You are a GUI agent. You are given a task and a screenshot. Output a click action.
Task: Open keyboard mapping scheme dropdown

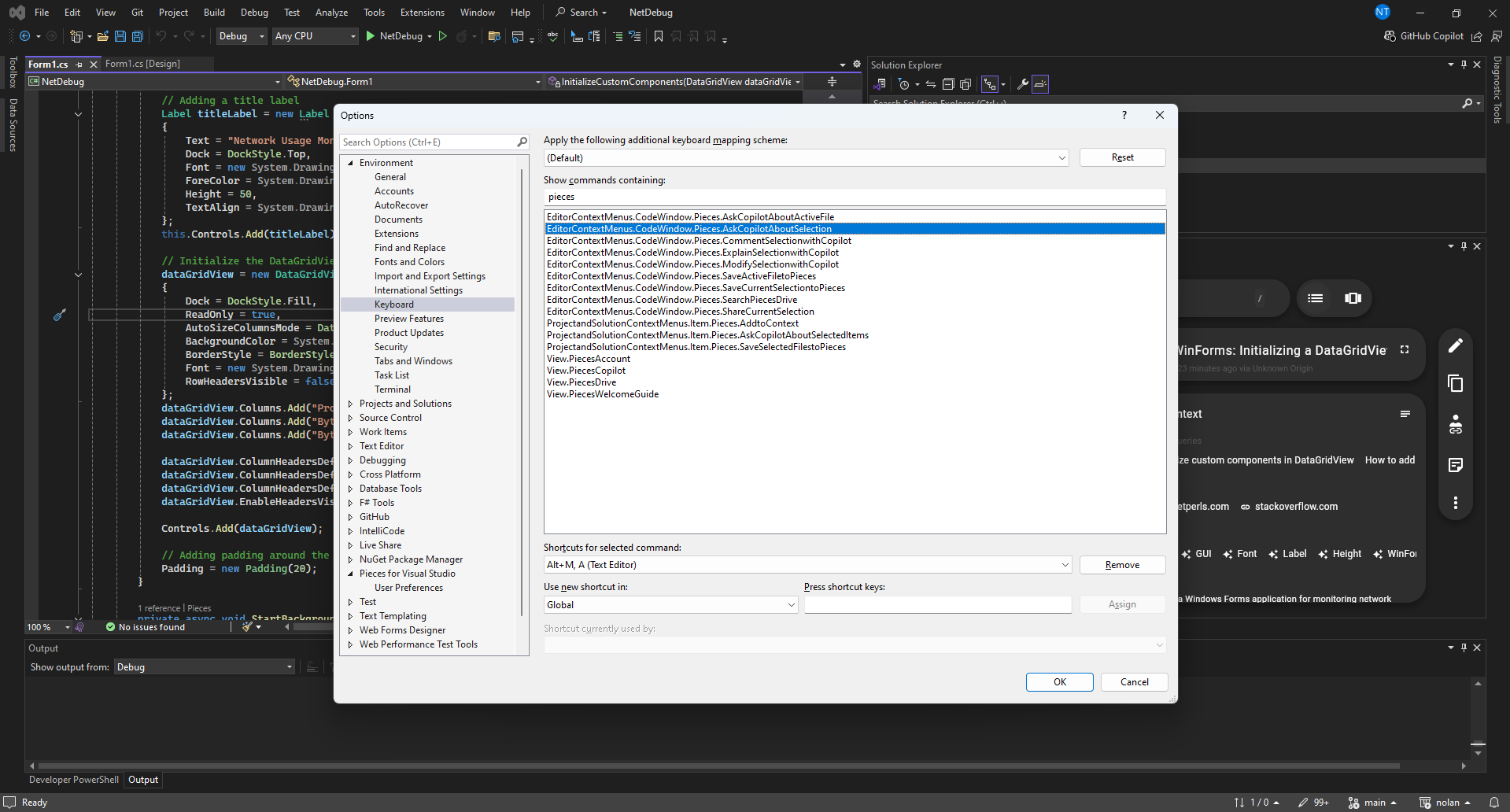(x=1061, y=158)
